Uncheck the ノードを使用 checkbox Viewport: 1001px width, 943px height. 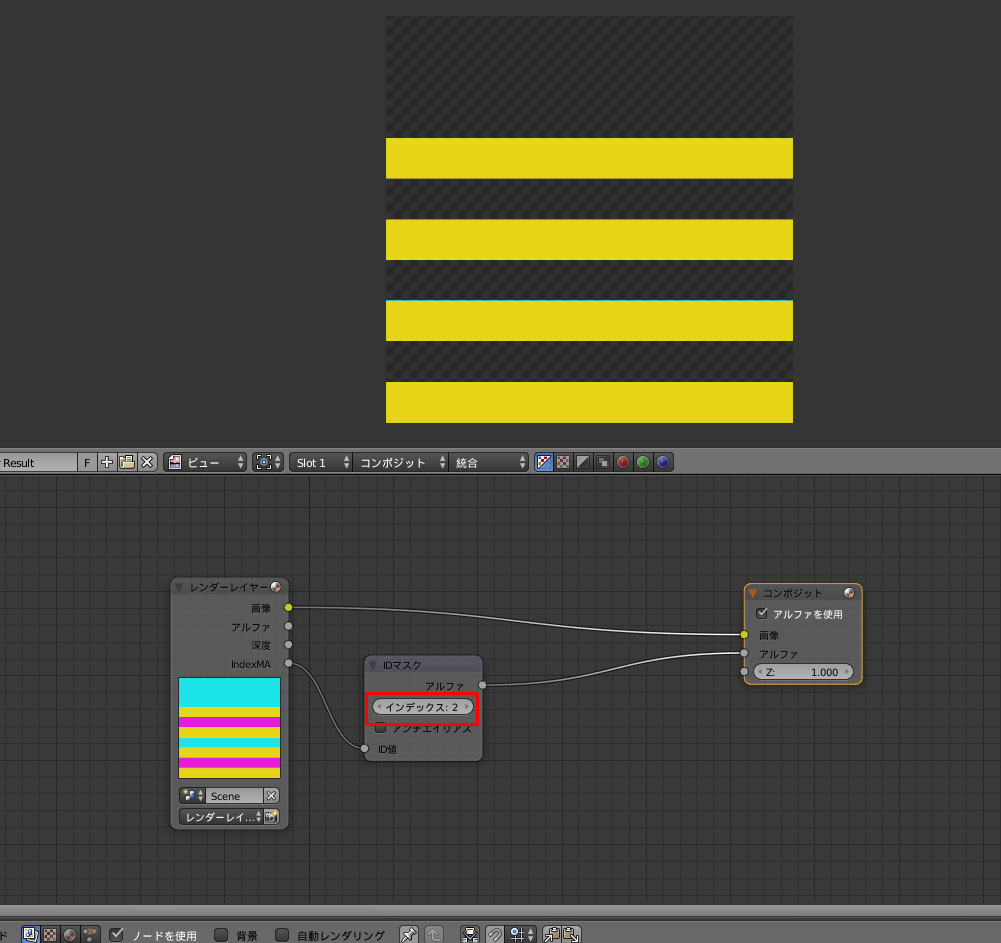(x=116, y=934)
